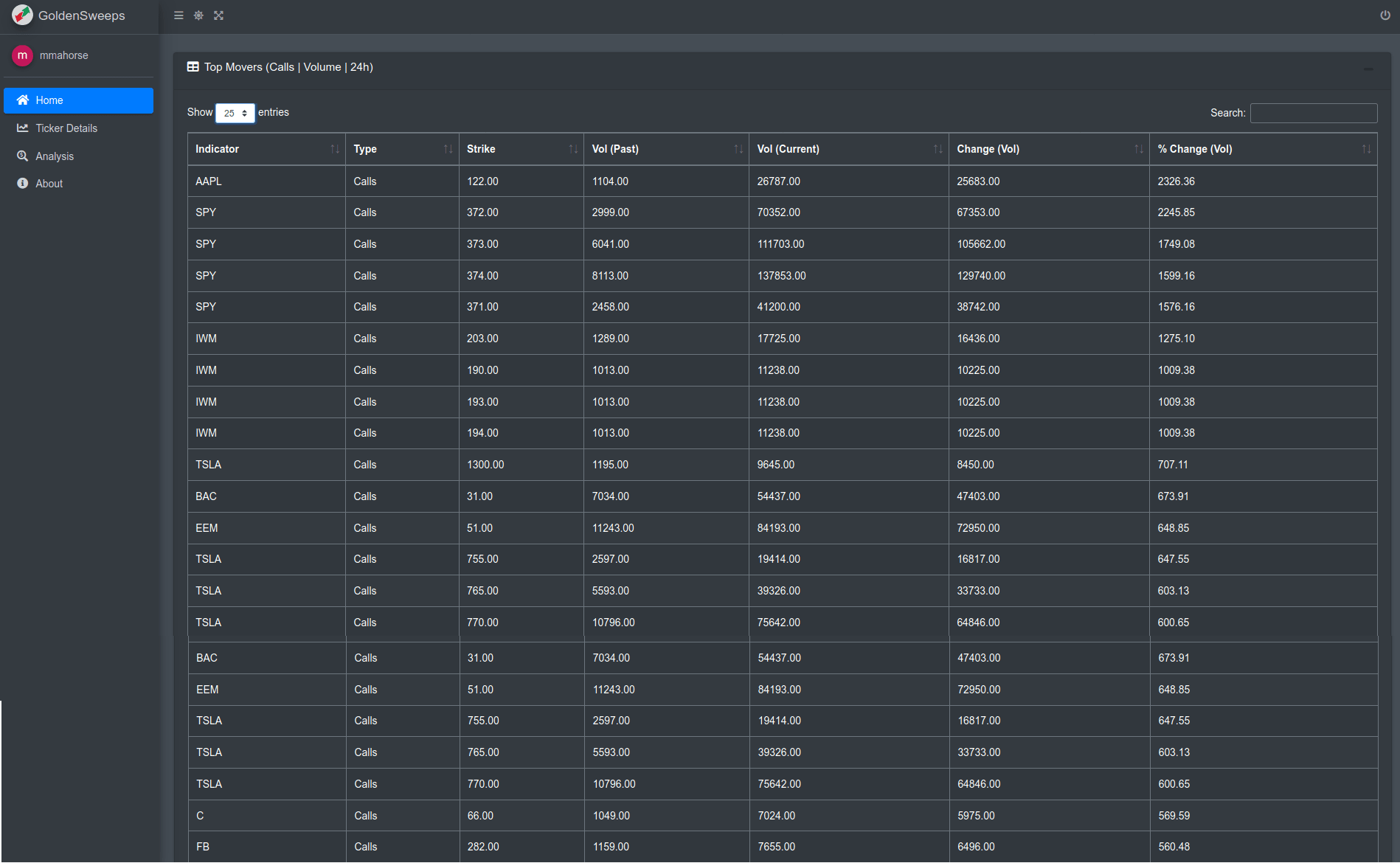Click % change value 569.59

[x=1174, y=816]
